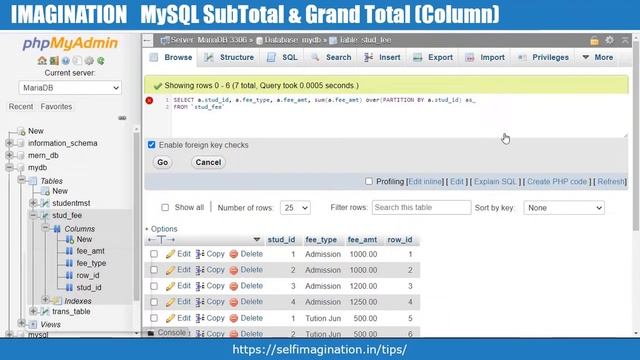This screenshot has height=360, width=640.
Task: Collapse the mydb database node
Action: pyautogui.click(x=9, y=167)
